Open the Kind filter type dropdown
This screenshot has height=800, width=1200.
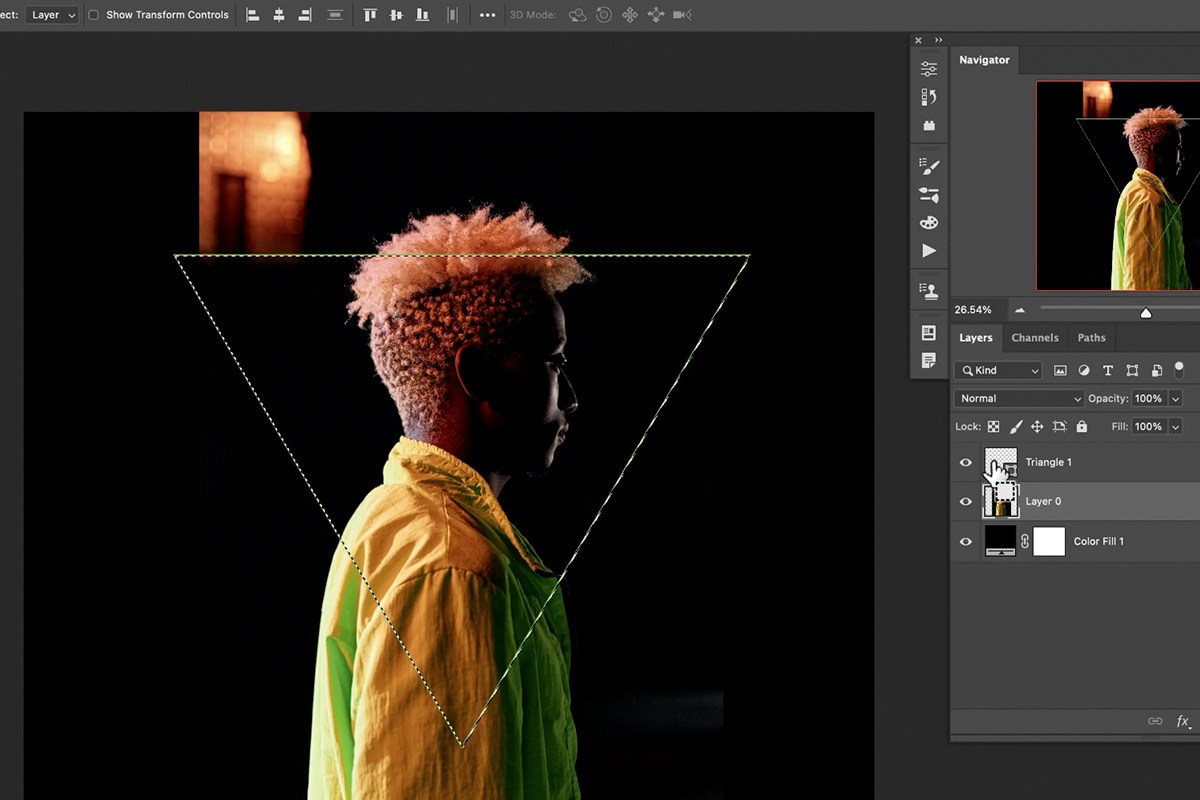pos(998,370)
